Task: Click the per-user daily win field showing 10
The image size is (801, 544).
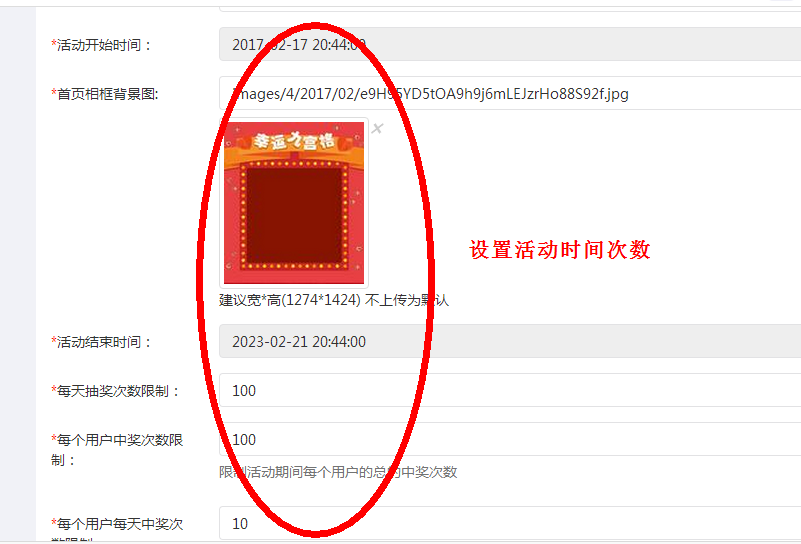Action: click(x=510, y=523)
